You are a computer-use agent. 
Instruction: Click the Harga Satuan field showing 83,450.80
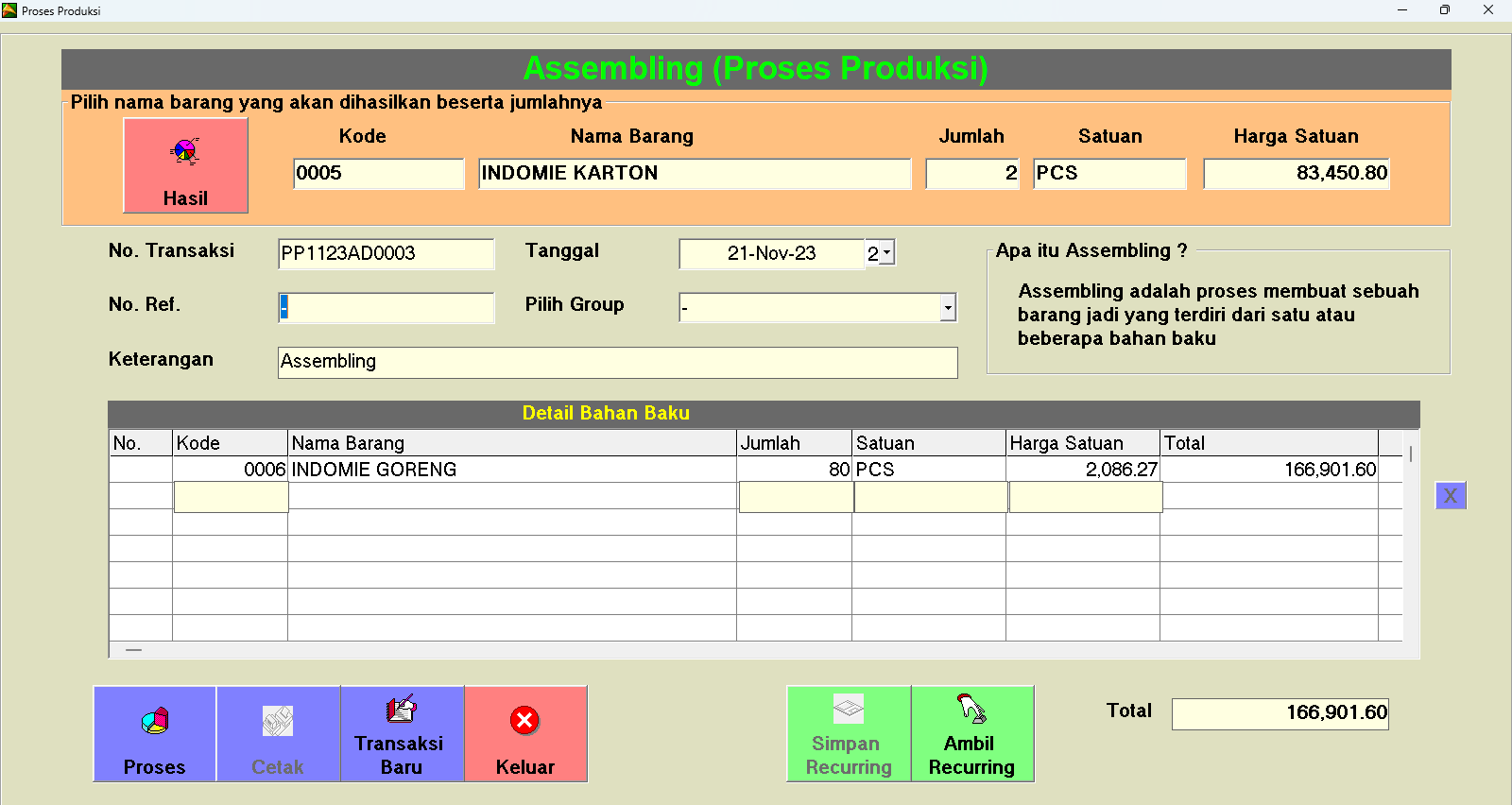pos(1296,174)
